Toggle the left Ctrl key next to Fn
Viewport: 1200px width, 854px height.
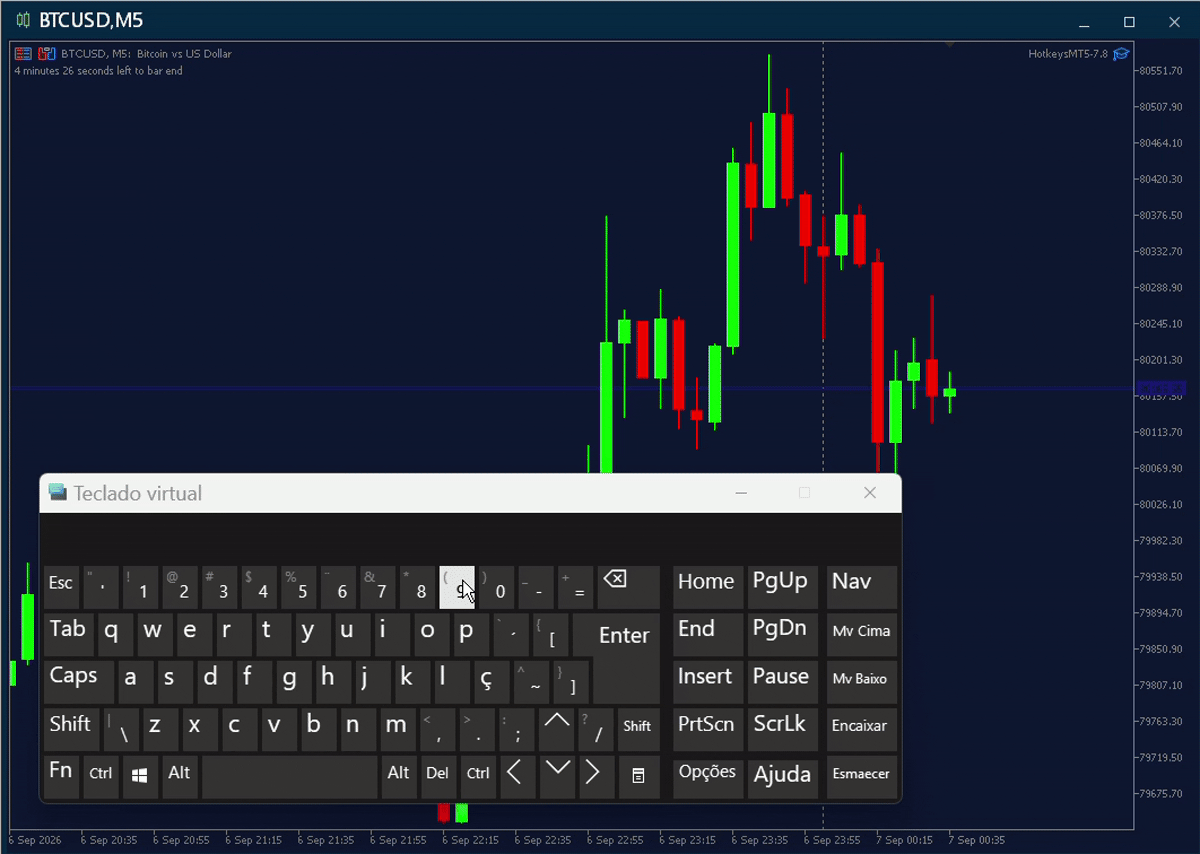click(101, 776)
